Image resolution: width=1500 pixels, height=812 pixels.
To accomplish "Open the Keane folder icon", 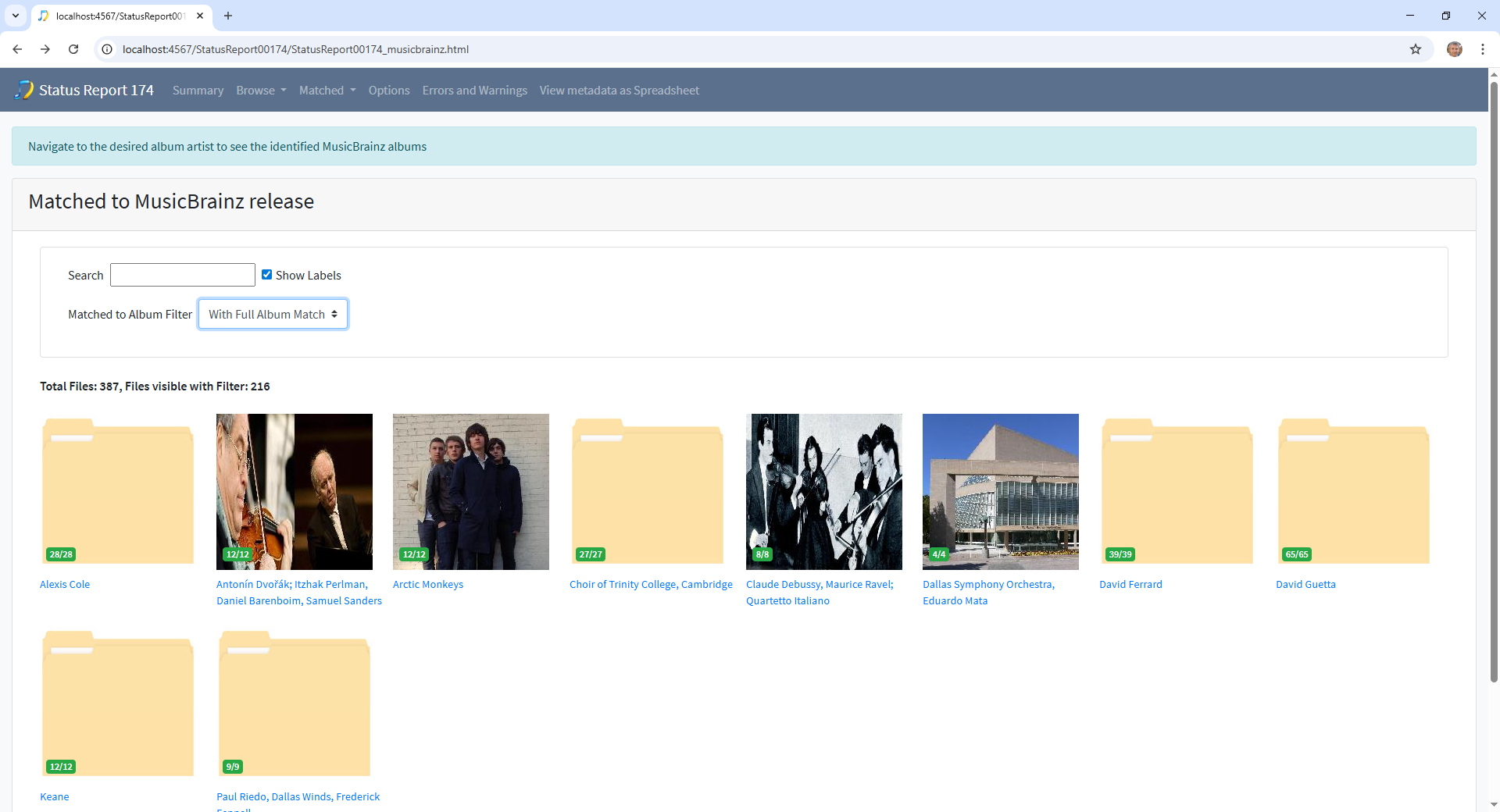I will click(117, 703).
